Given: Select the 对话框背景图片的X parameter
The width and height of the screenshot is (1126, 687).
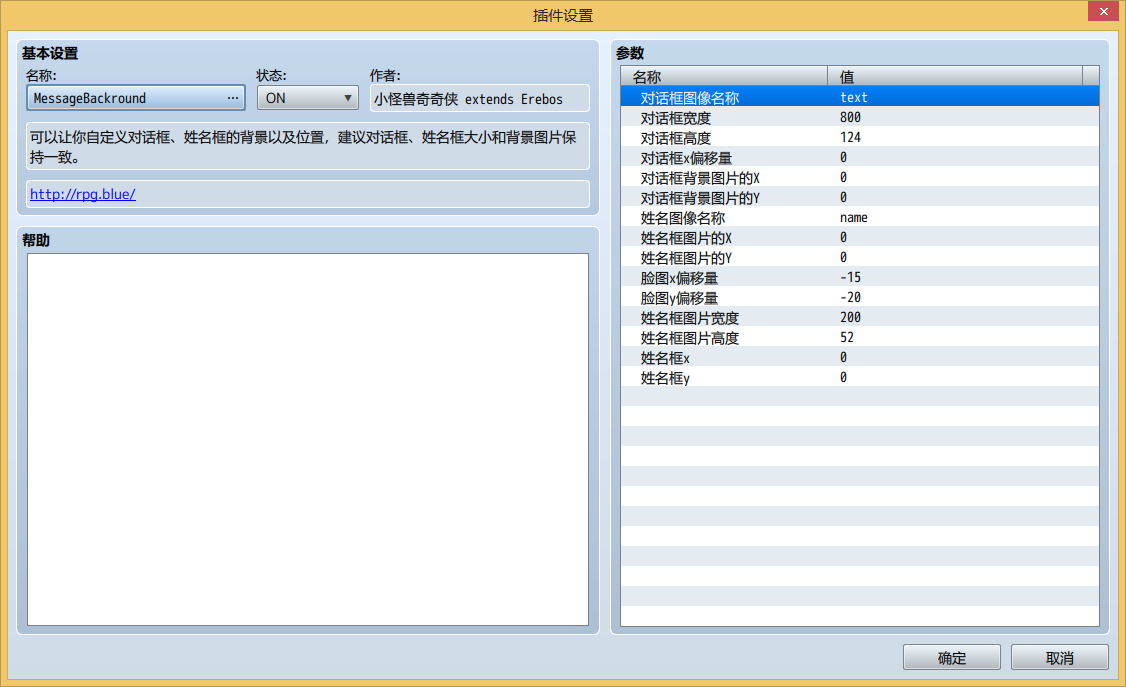Looking at the screenshot, I should pyautogui.click(x=860, y=177).
